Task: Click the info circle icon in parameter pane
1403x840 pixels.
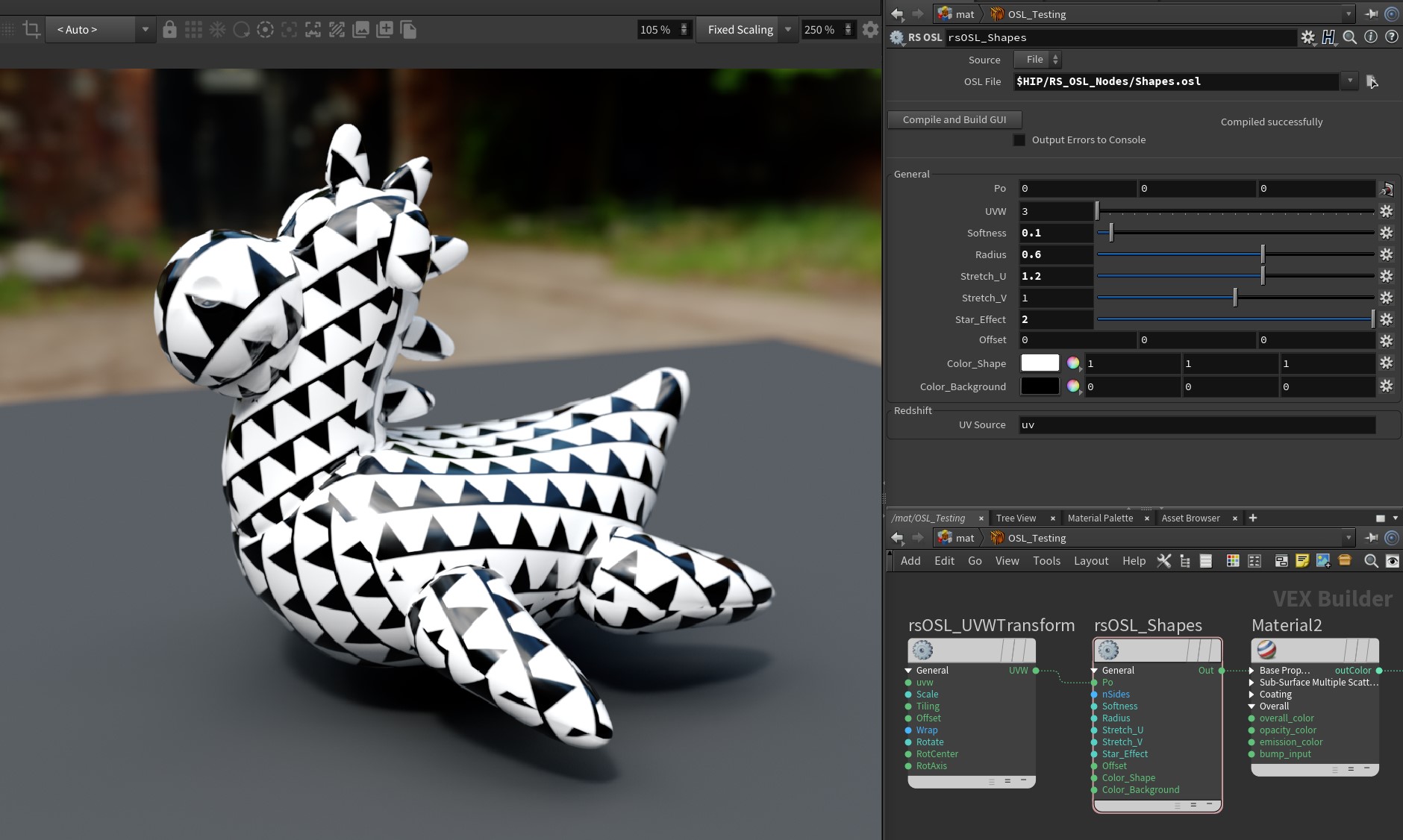Action: pos(1371,37)
